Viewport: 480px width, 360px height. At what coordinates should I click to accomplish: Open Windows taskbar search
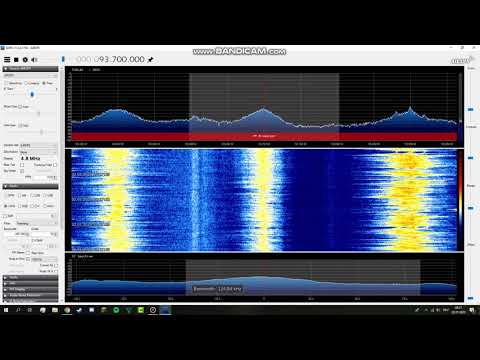18,310
